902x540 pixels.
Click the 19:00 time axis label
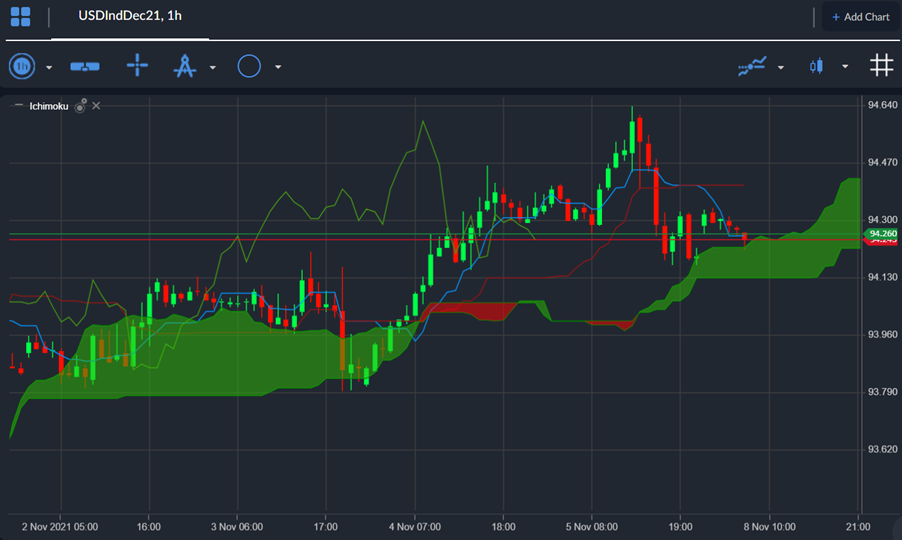pos(680,527)
